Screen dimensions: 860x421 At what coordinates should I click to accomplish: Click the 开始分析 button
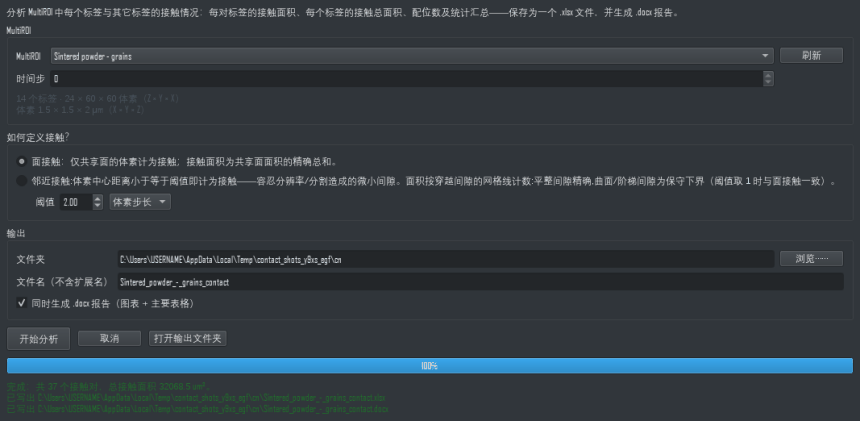(x=38, y=339)
